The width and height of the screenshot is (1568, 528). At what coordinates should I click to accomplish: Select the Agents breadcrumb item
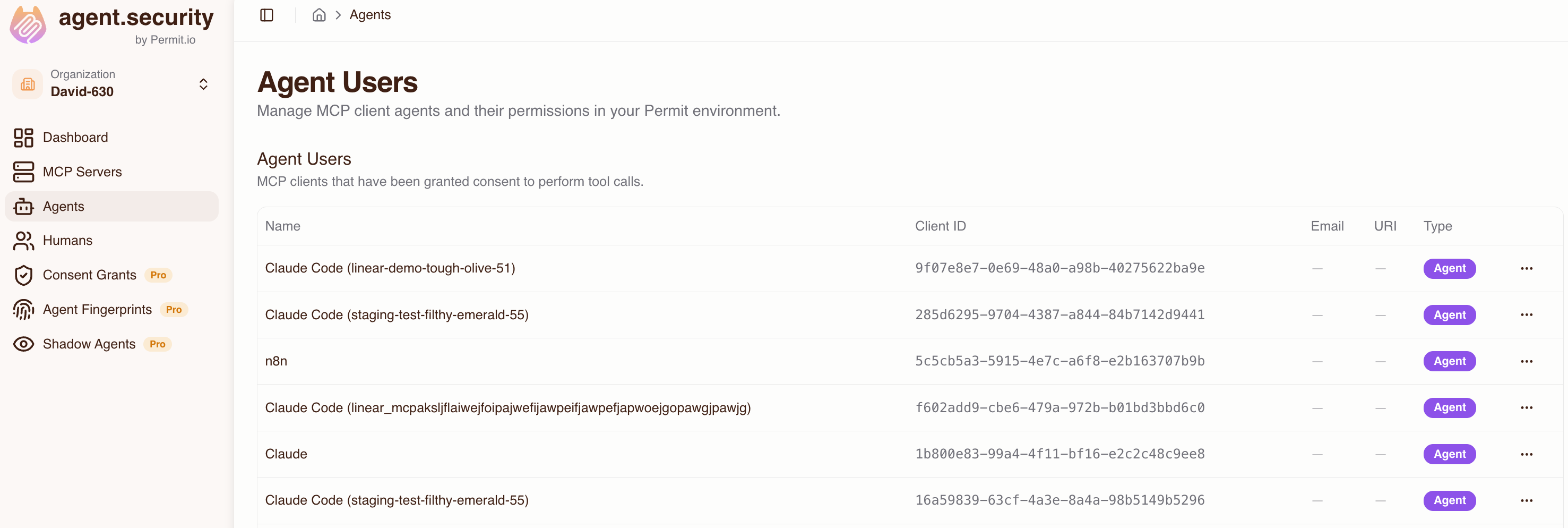point(370,15)
